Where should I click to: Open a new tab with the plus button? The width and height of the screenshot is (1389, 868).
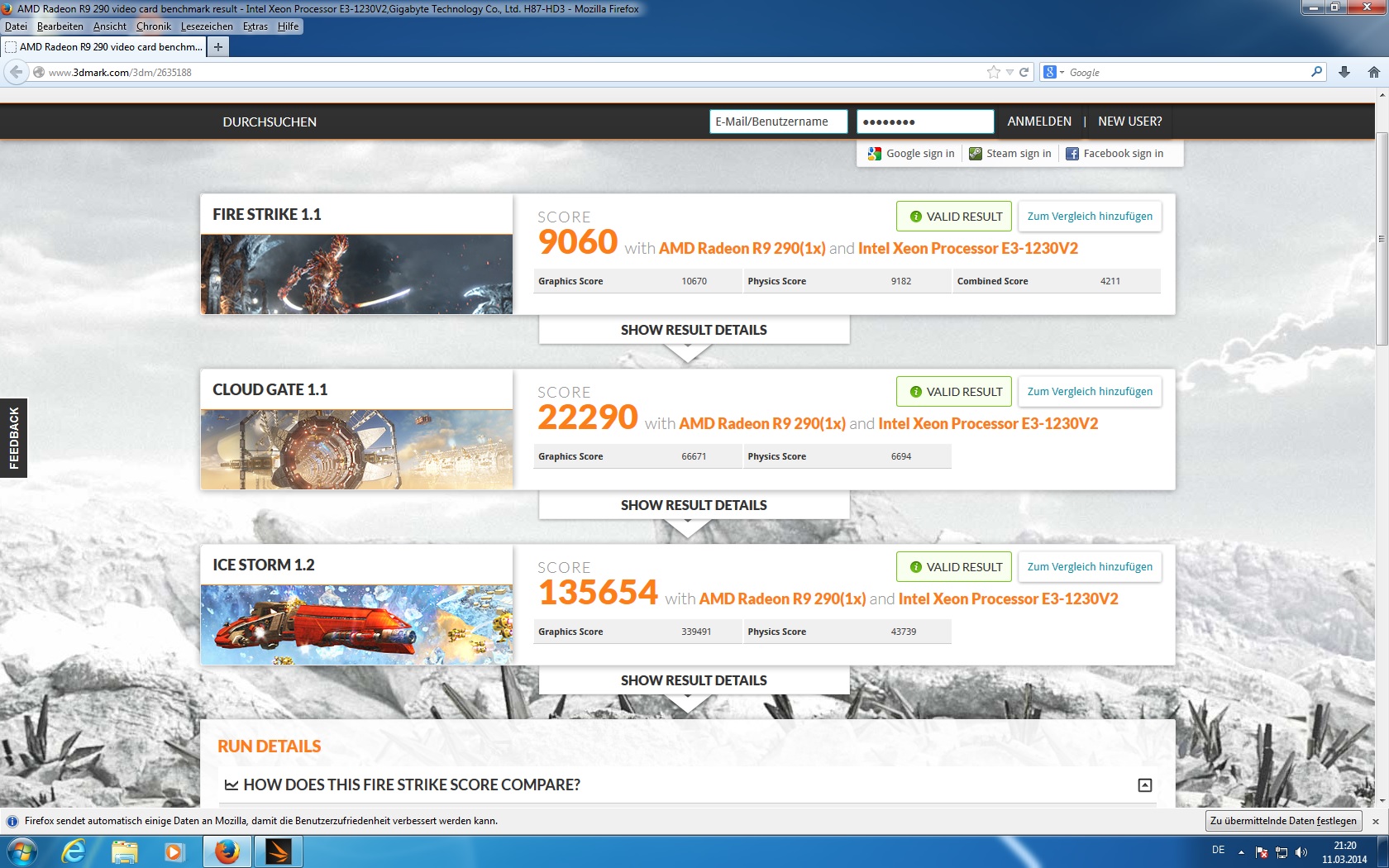coord(217,47)
